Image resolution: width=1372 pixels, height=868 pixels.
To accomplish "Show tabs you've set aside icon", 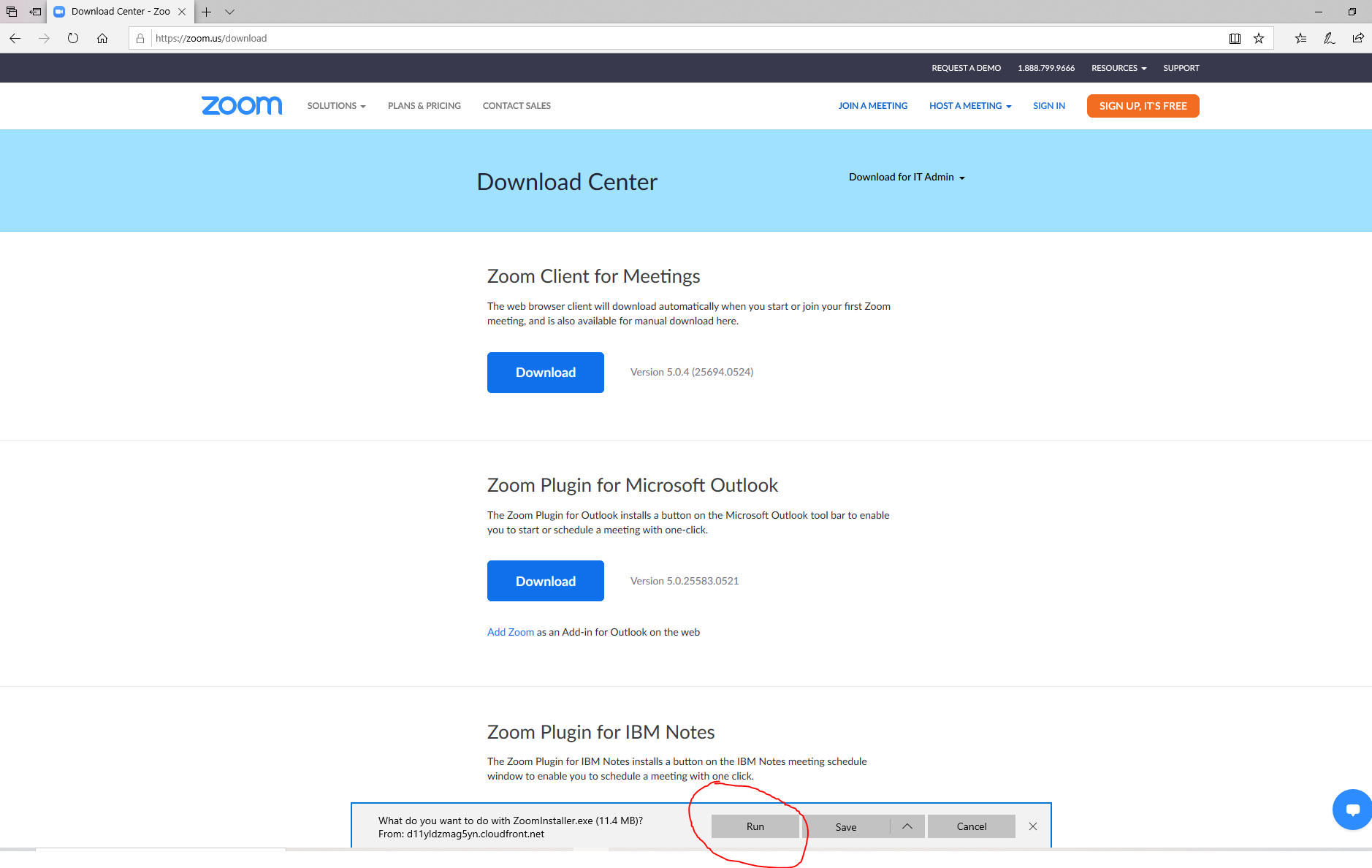I will (x=12, y=12).
